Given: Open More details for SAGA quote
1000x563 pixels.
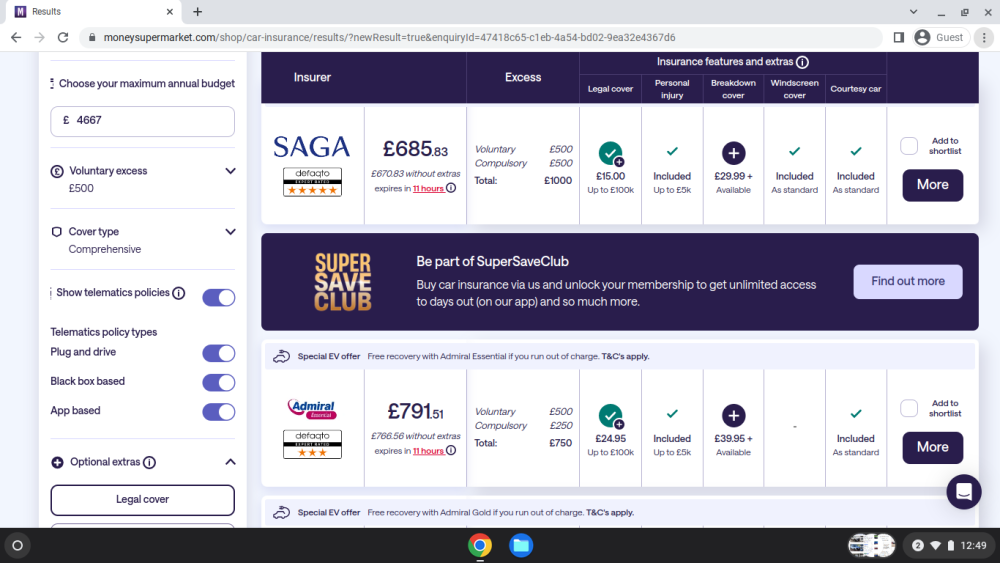Looking at the screenshot, I should (932, 185).
